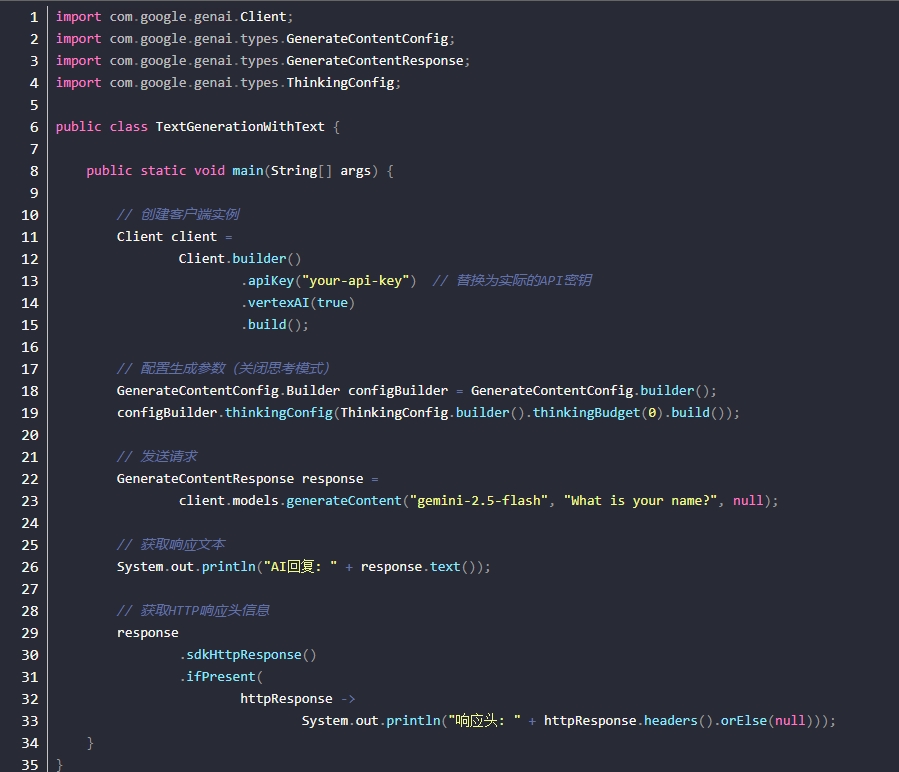Click the vertexAI method call
The image size is (899, 772).
[278, 303]
